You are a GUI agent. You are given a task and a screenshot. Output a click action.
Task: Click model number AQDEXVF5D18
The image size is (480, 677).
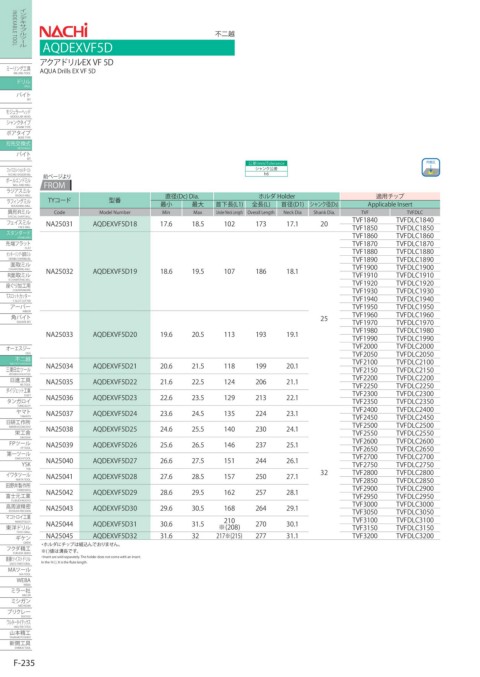[x=115, y=224]
